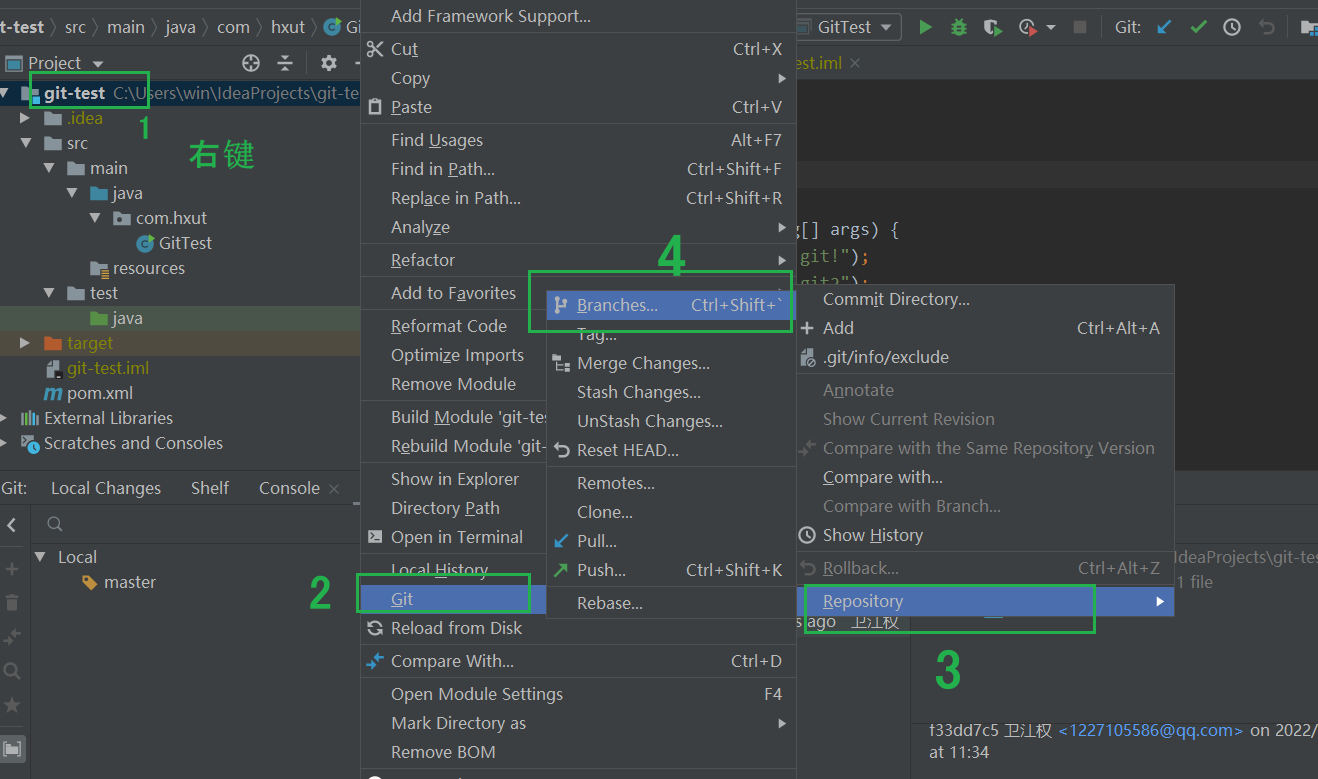Viewport: 1318px width, 779px height.
Task: Select Branches... in Git submenu
Action: pyautogui.click(x=671, y=305)
